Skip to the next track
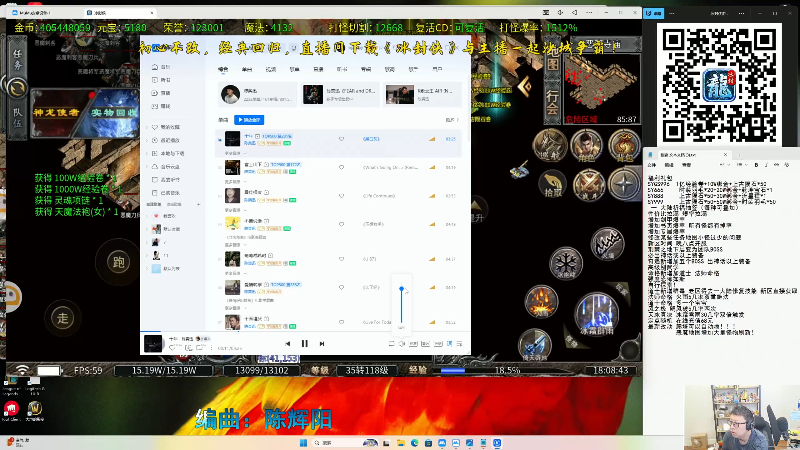Screen dimensions: 800x450 pos(322,344)
